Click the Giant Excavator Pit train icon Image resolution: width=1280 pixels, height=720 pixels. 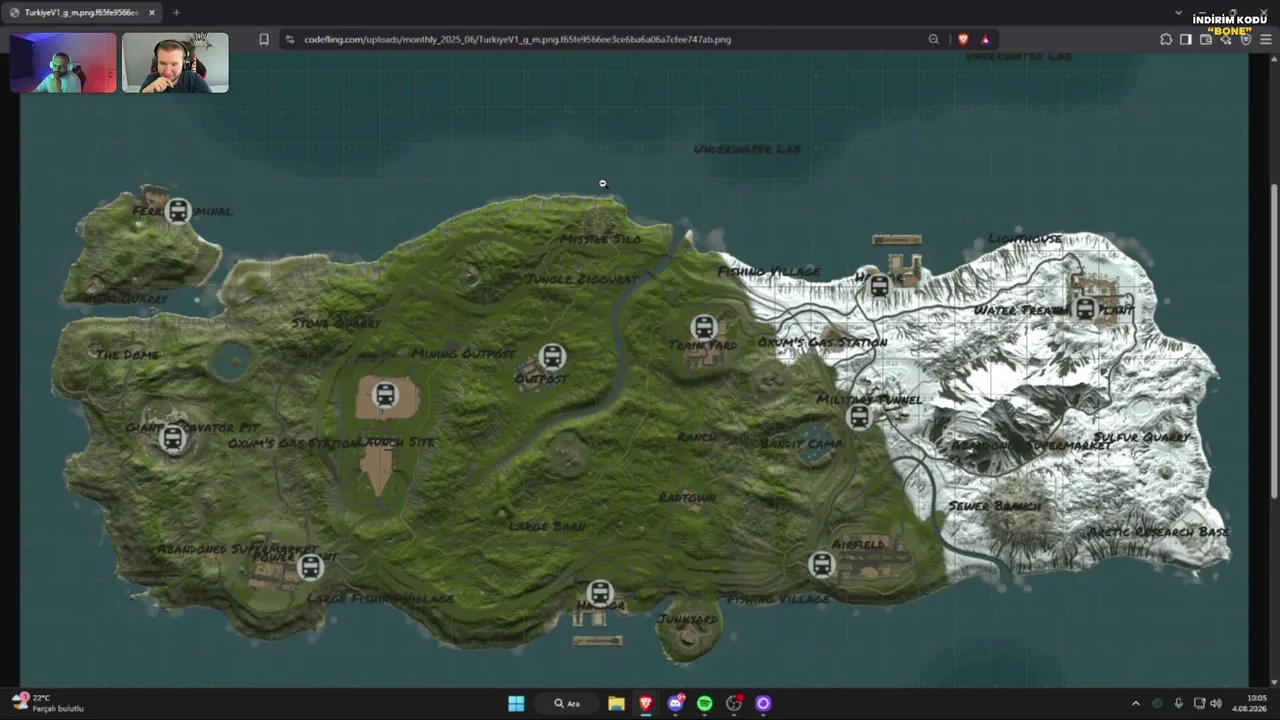tap(172, 438)
